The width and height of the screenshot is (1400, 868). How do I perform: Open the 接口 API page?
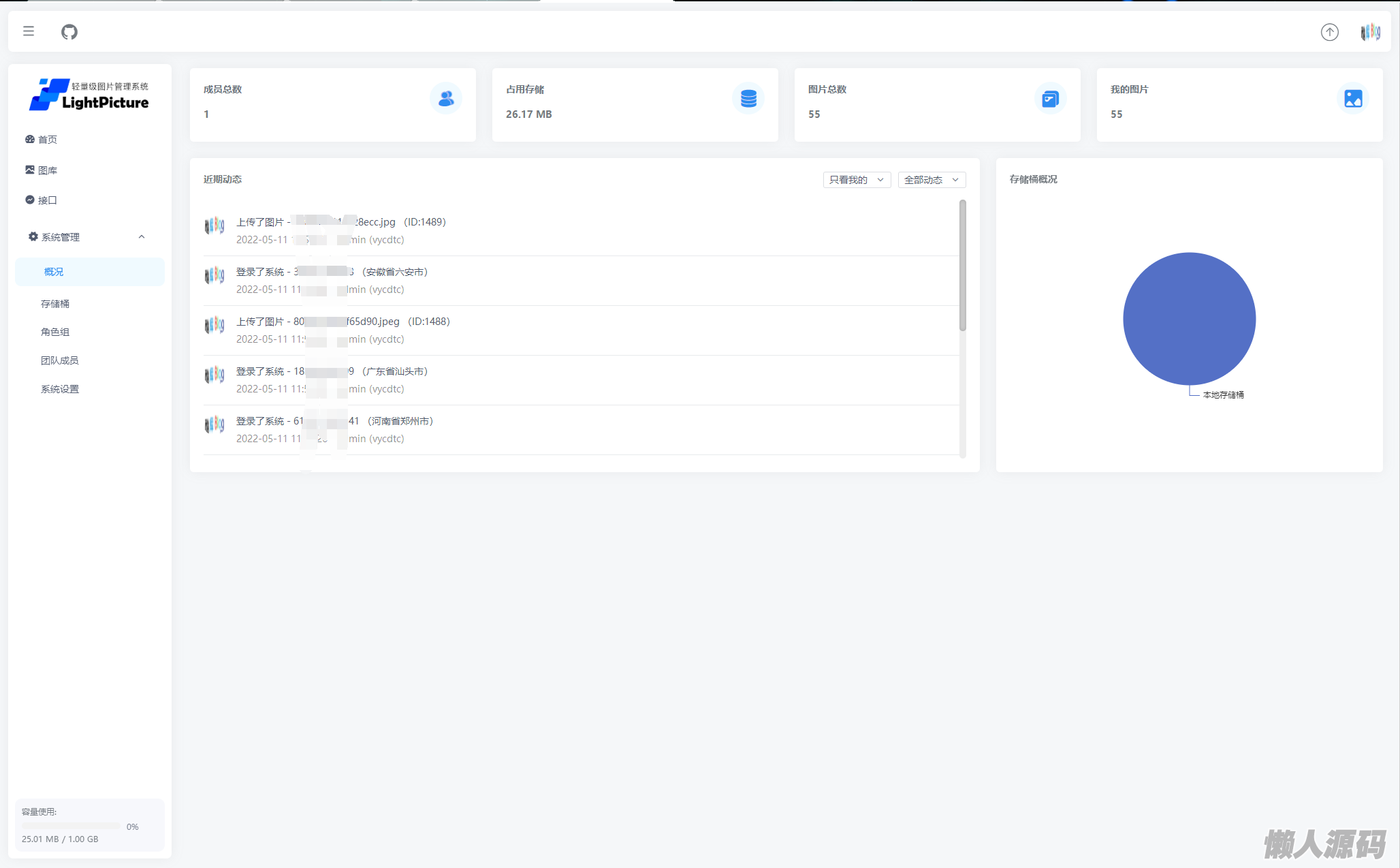click(48, 200)
